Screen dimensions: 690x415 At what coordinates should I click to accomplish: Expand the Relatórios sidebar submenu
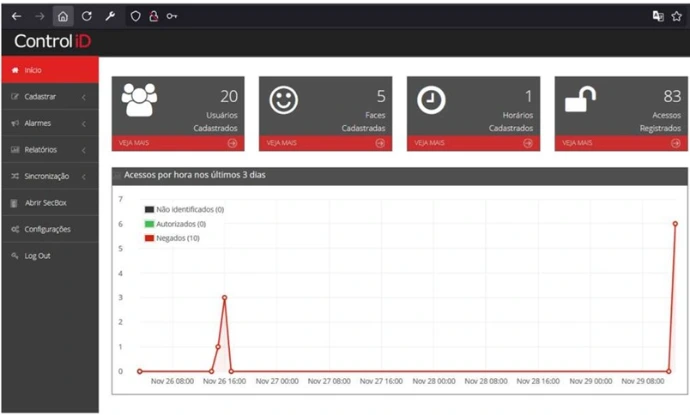tap(48, 149)
